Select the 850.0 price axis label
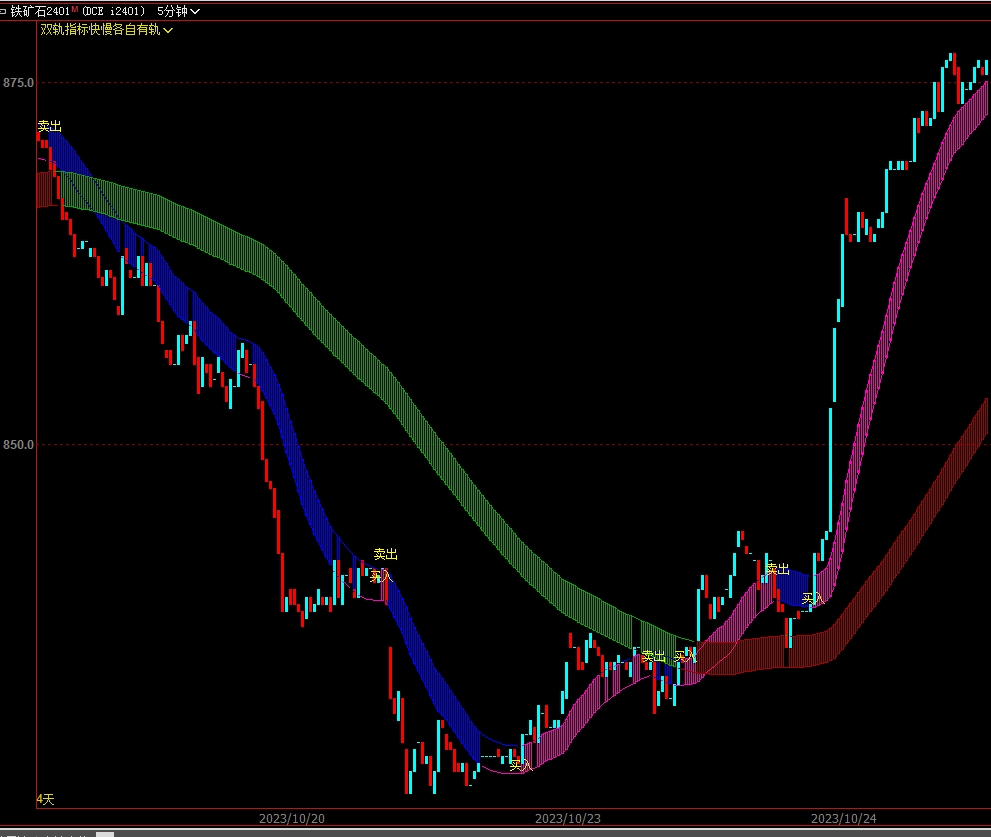 [x=18, y=445]
